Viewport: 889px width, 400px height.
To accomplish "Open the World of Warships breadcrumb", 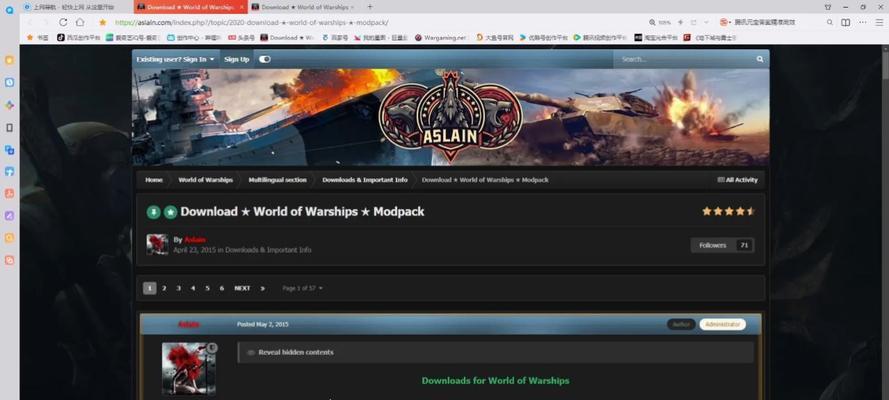I will tap(205, 180).
